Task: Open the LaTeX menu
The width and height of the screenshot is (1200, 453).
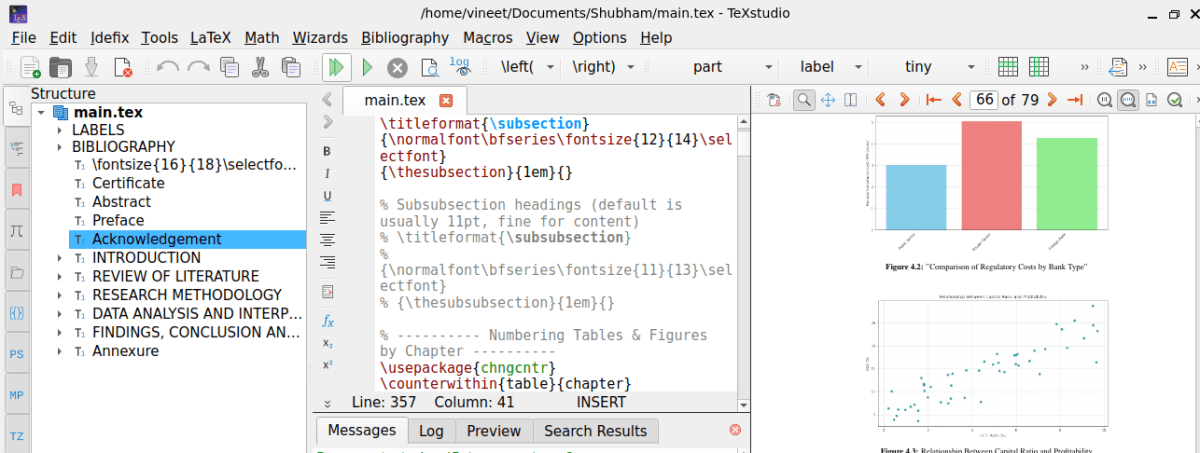Action: 211,38
